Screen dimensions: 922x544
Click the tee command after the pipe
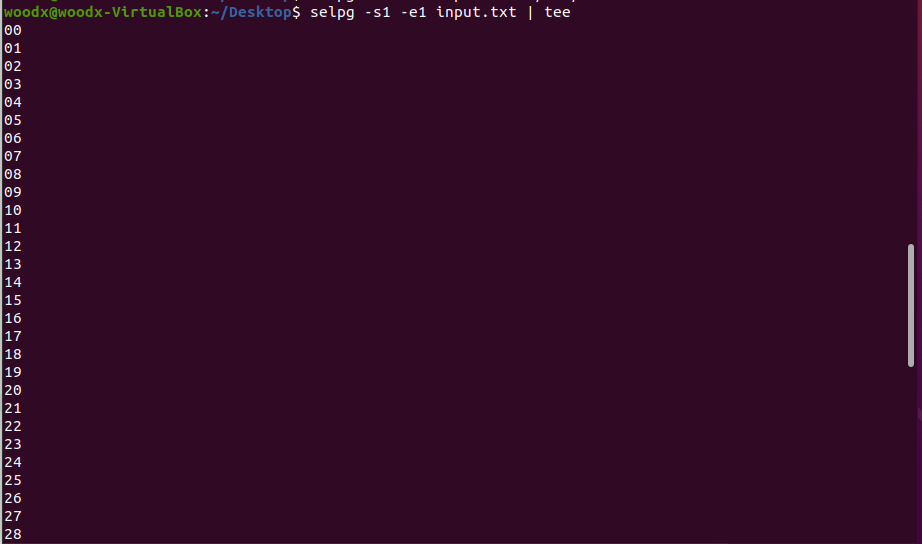point(557,12)
